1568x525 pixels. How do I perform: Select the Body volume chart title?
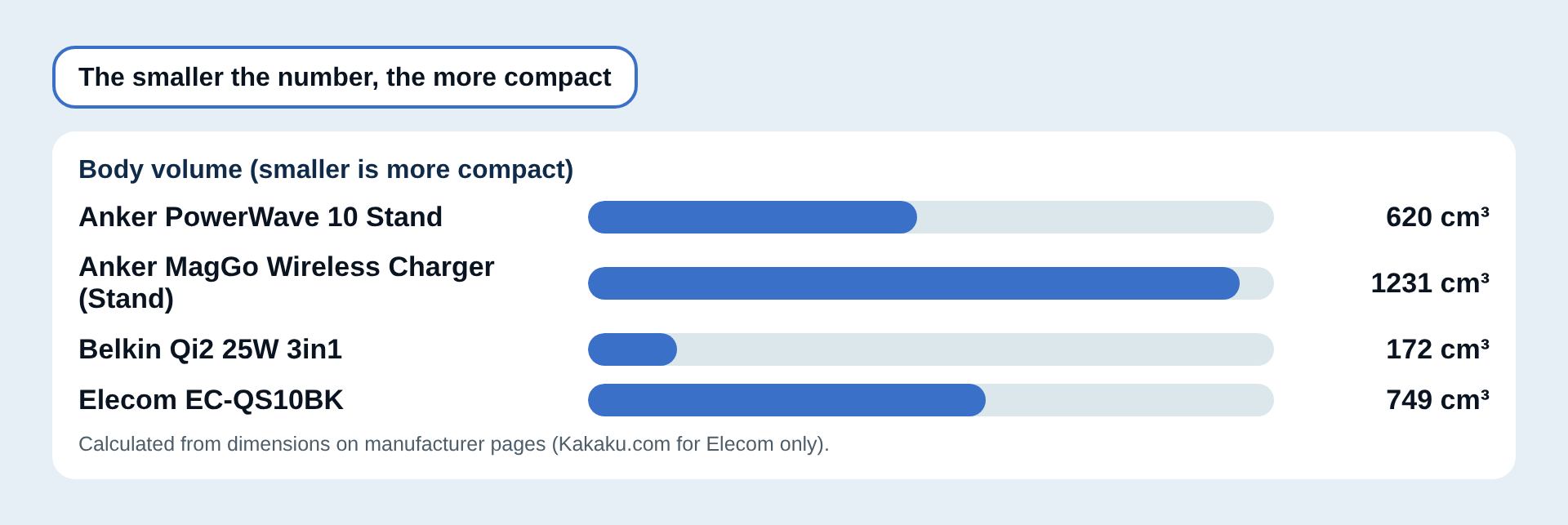(326, 169)
